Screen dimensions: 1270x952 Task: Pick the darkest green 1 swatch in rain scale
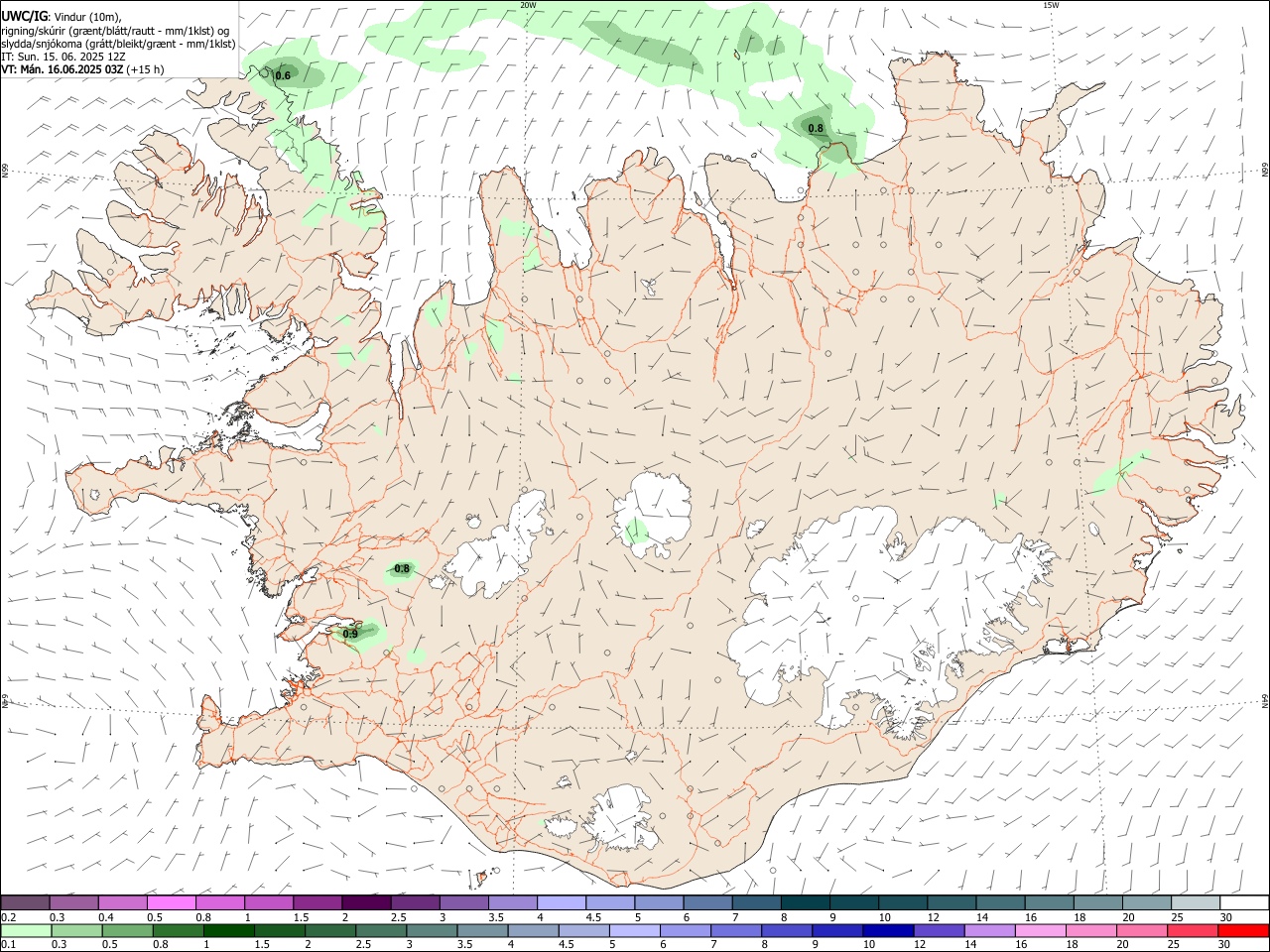230,930
